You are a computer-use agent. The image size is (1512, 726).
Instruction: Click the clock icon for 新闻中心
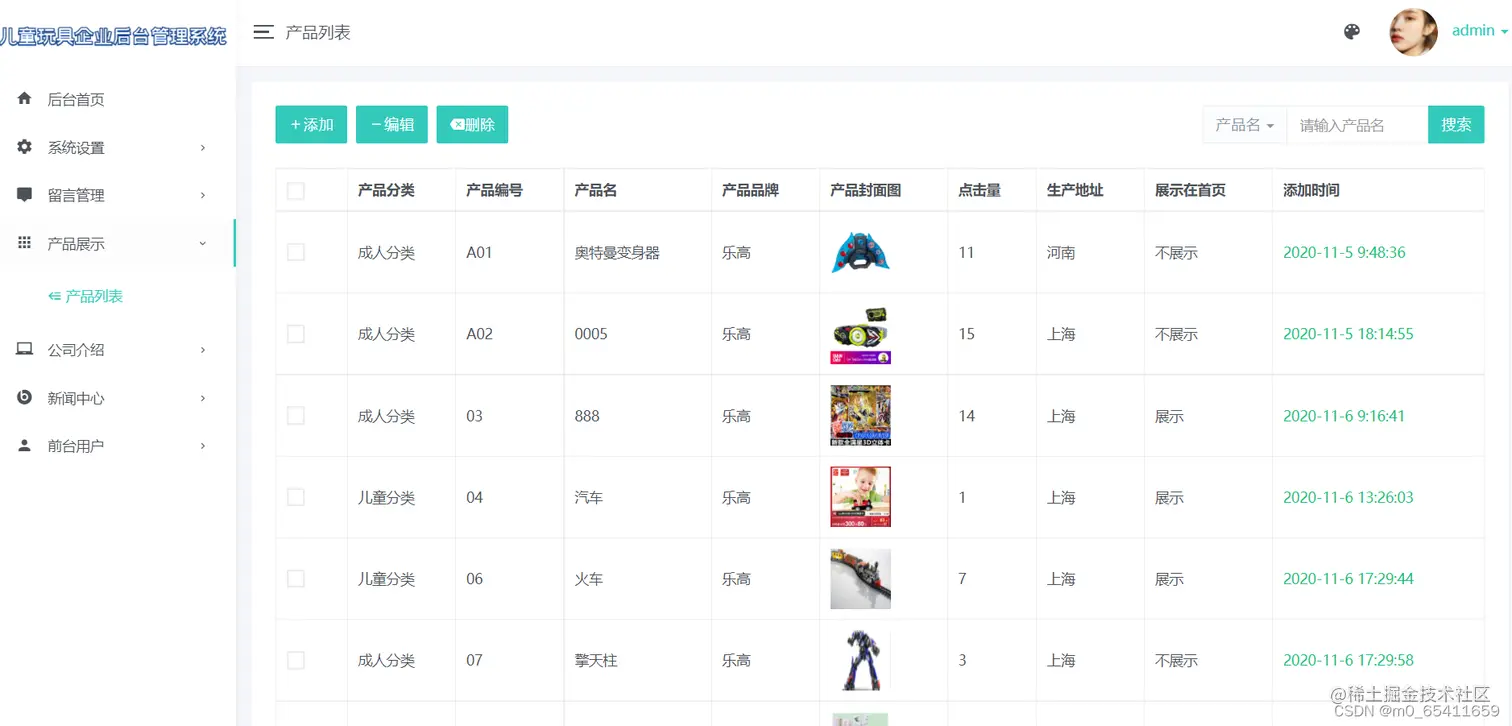click(x=24, y=397)
